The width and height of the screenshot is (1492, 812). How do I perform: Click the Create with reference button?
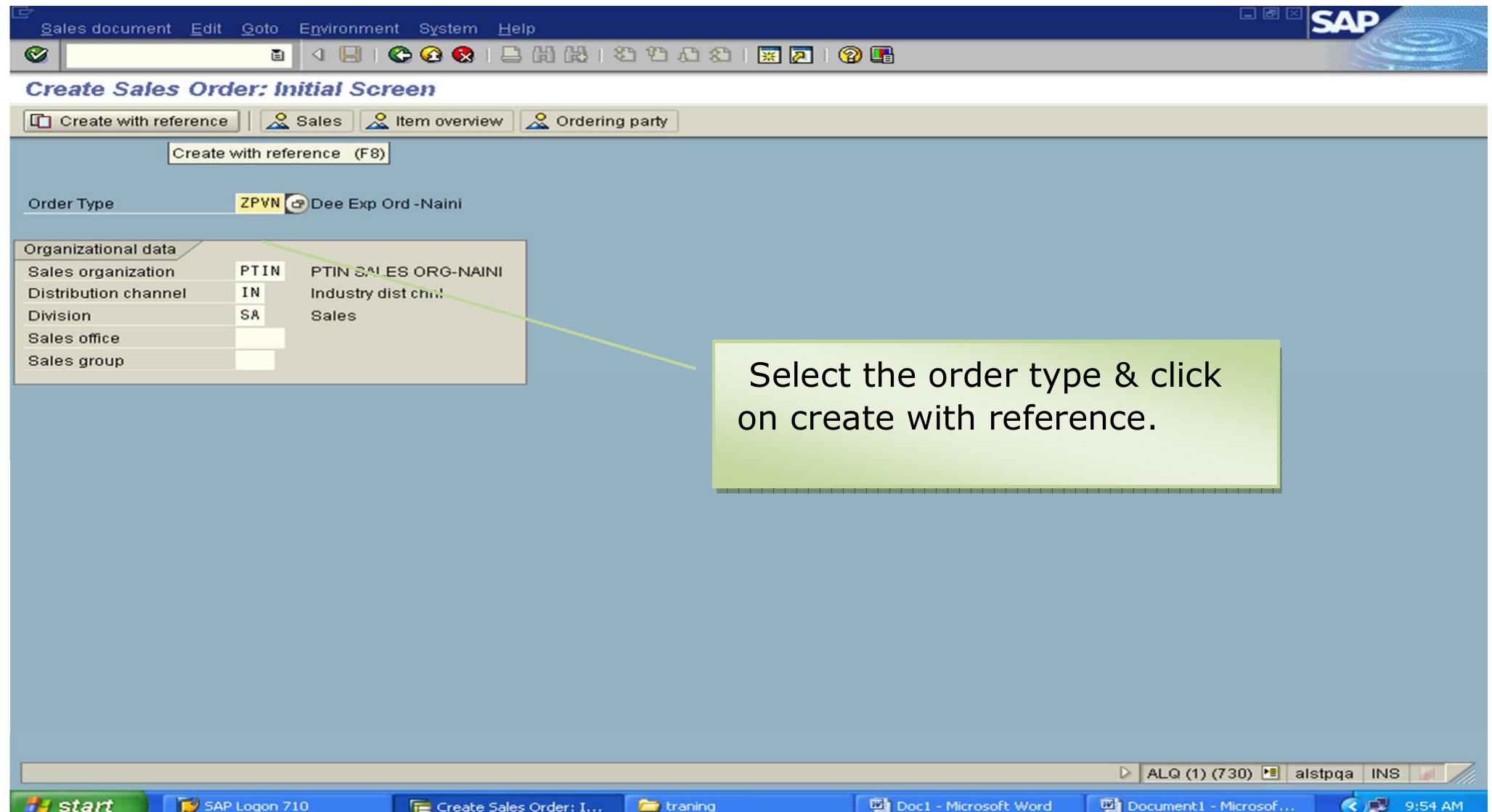coord(131,121)
